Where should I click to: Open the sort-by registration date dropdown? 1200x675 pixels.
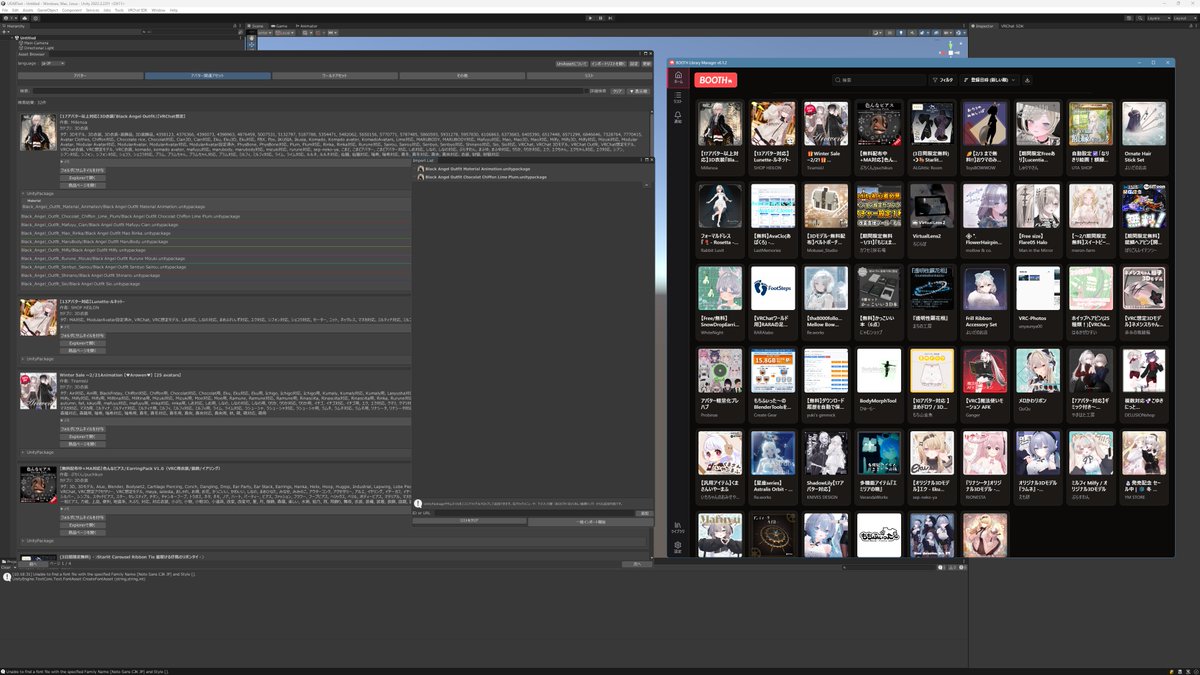click(990, 80)
